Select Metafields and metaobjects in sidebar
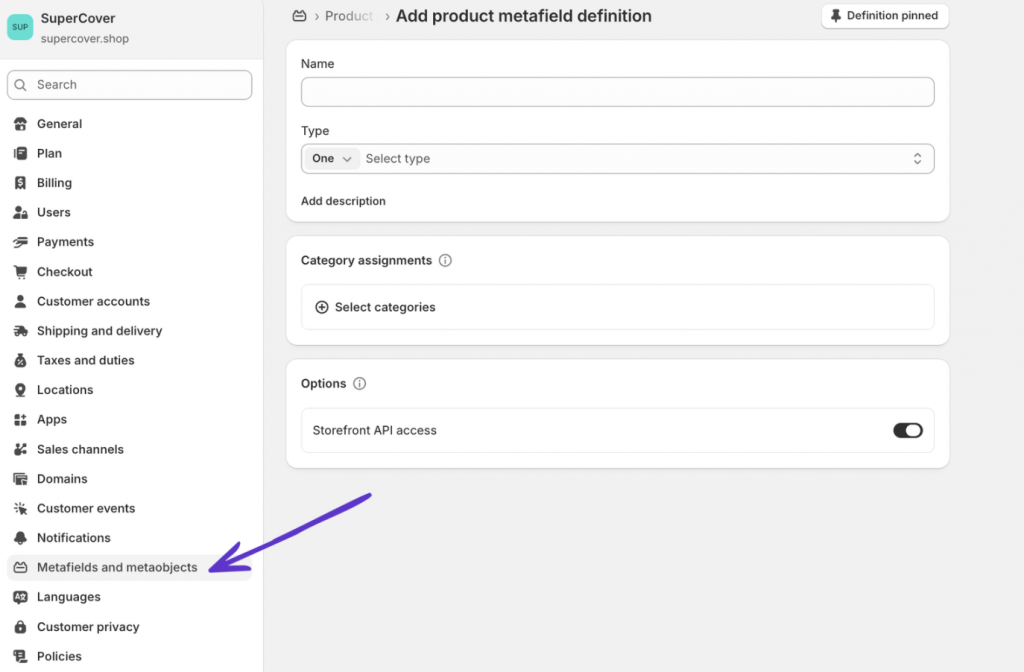This screenshot has height=672, width=1024. (117, 566)
